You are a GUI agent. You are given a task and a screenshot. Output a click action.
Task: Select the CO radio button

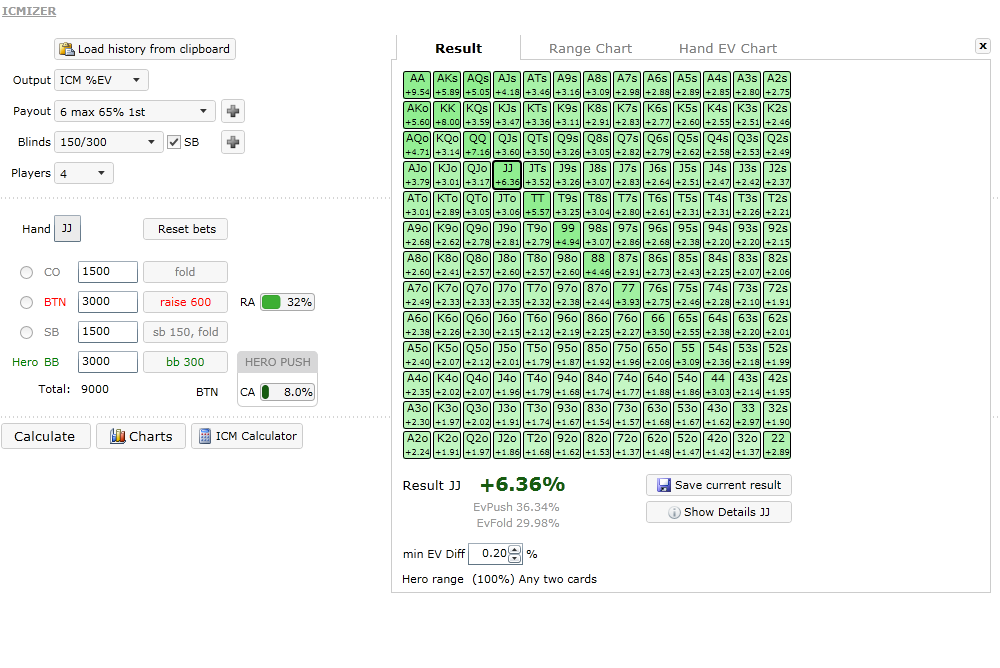coord(26,273)
